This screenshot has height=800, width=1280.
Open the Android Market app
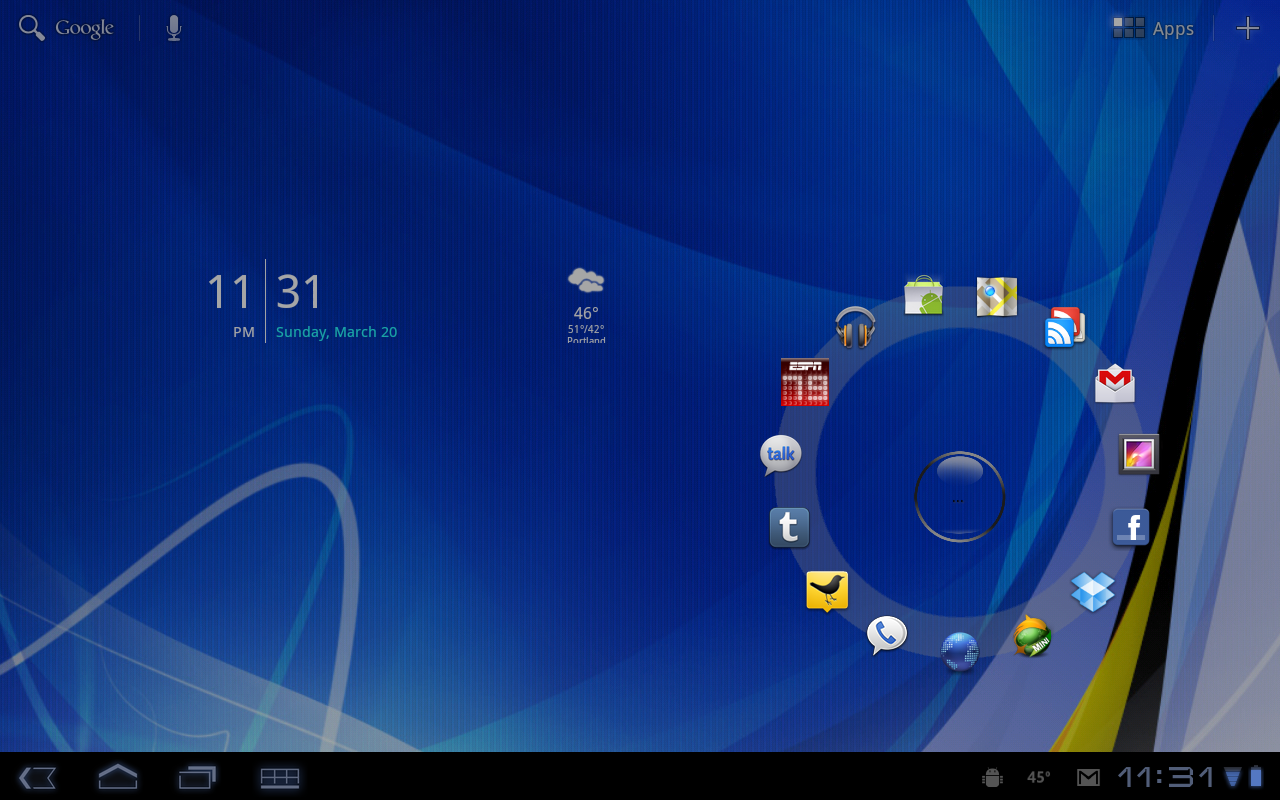click(923, 296)
